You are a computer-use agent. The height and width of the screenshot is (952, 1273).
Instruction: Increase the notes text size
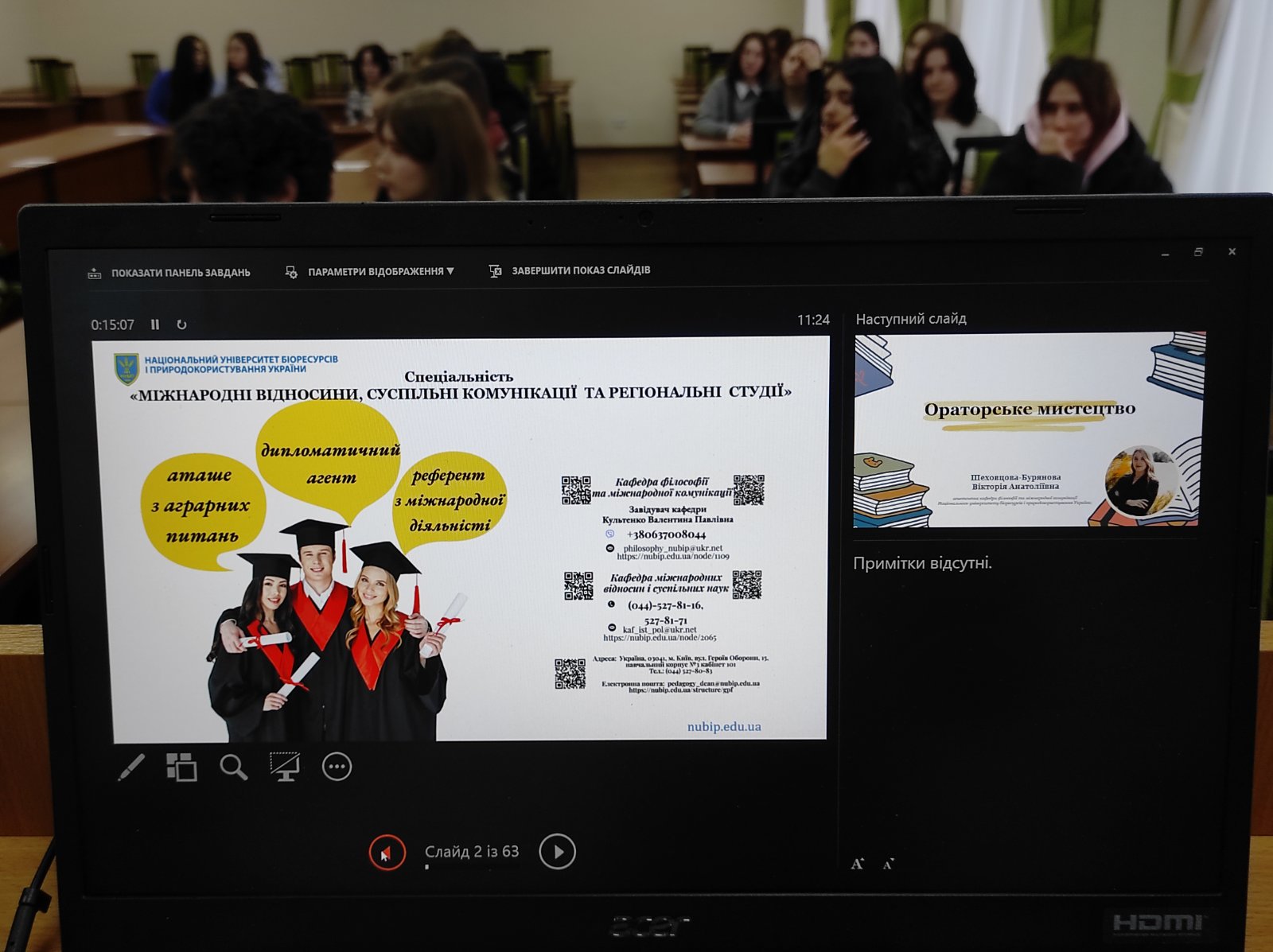tap(858, 864)
